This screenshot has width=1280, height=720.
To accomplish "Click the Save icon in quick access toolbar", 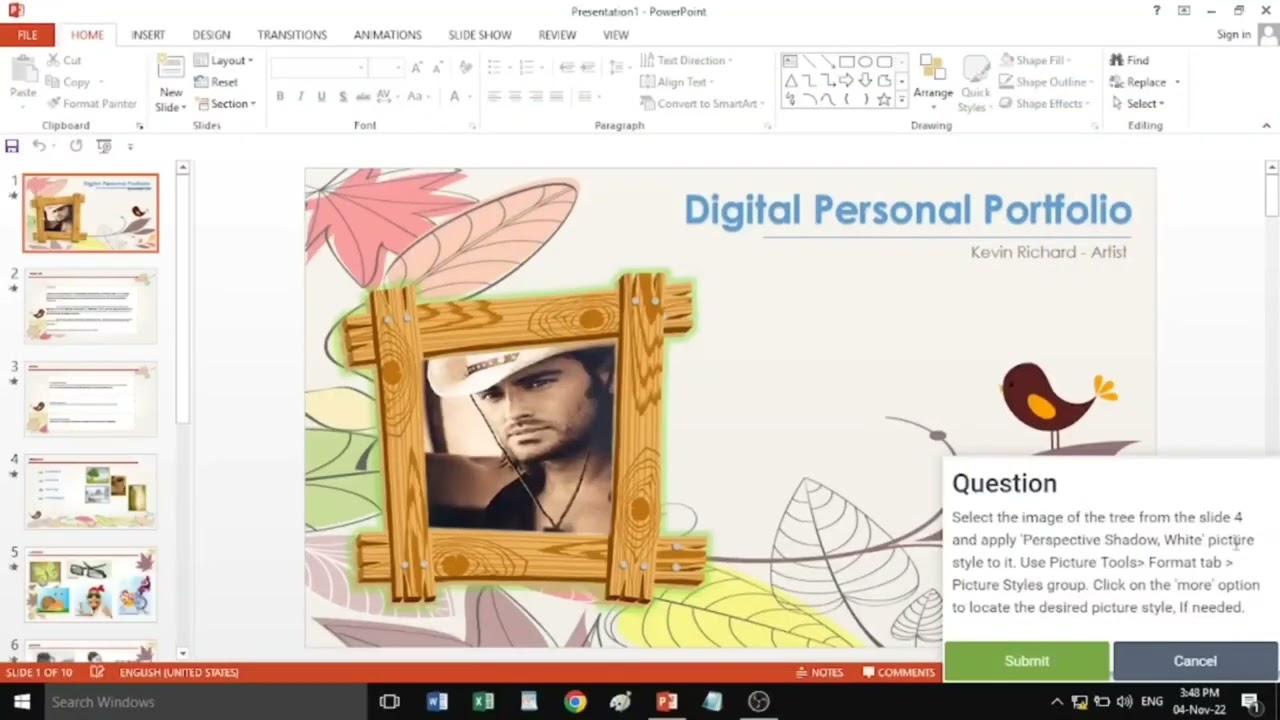I will click(x=12, y=146).
